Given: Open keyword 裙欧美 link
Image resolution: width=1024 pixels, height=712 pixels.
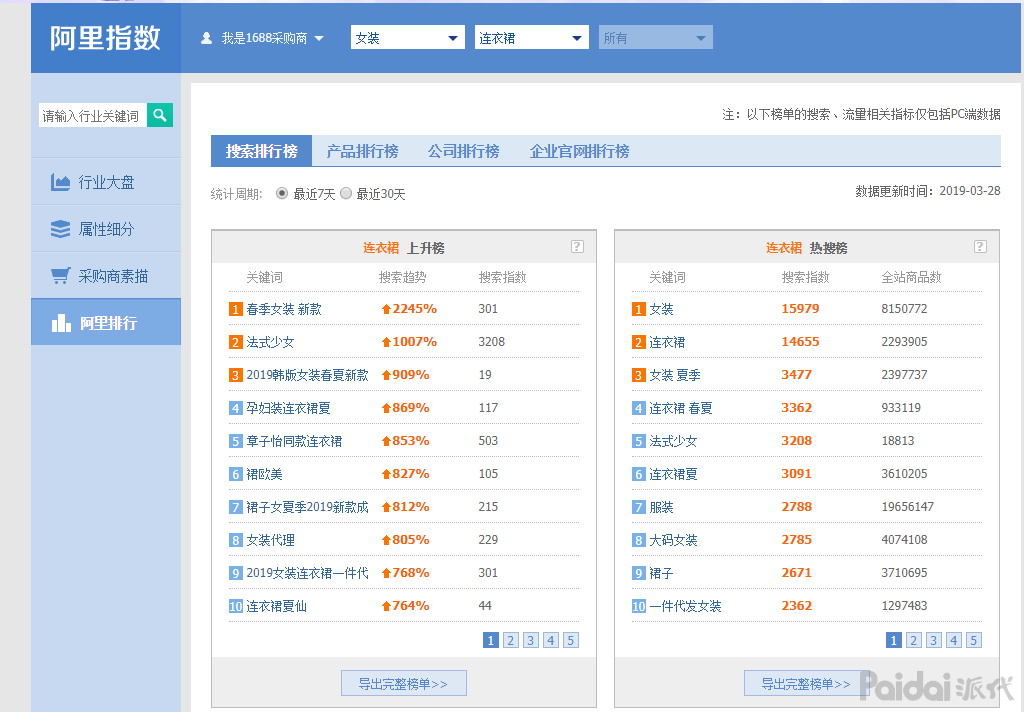Looking at the screenshot, I should coord(264,474).
